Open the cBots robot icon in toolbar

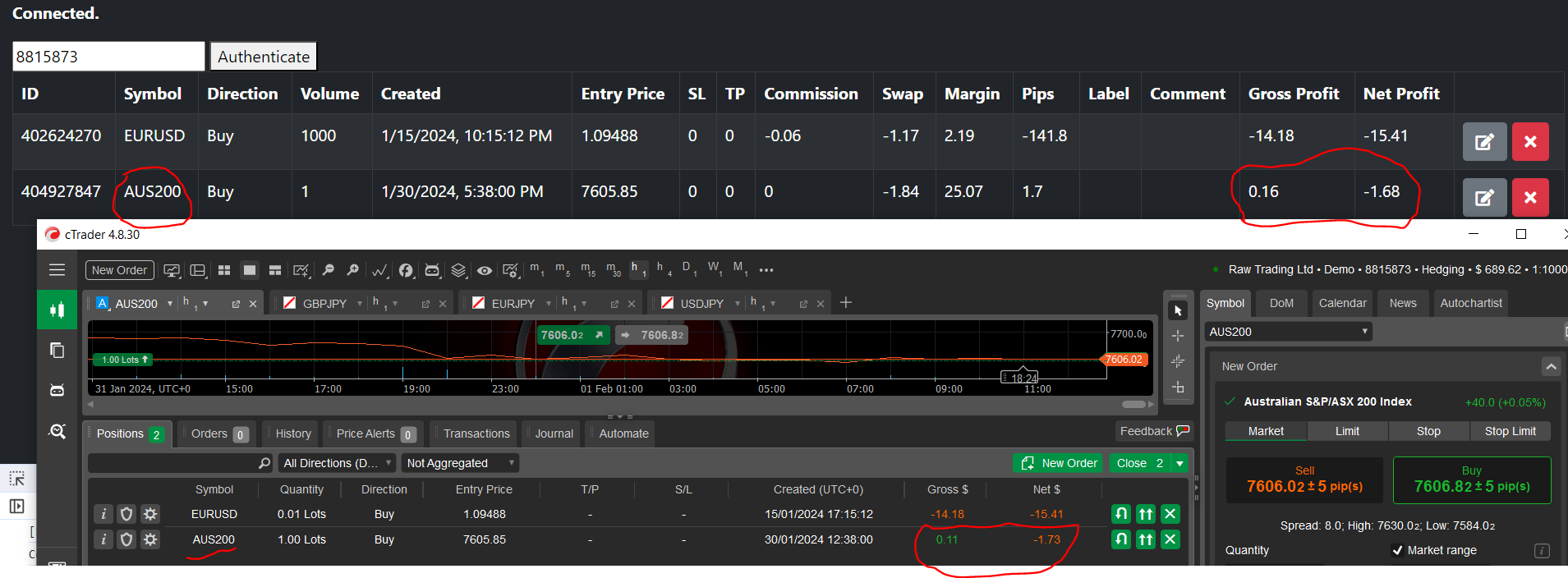tap(432, 269)
